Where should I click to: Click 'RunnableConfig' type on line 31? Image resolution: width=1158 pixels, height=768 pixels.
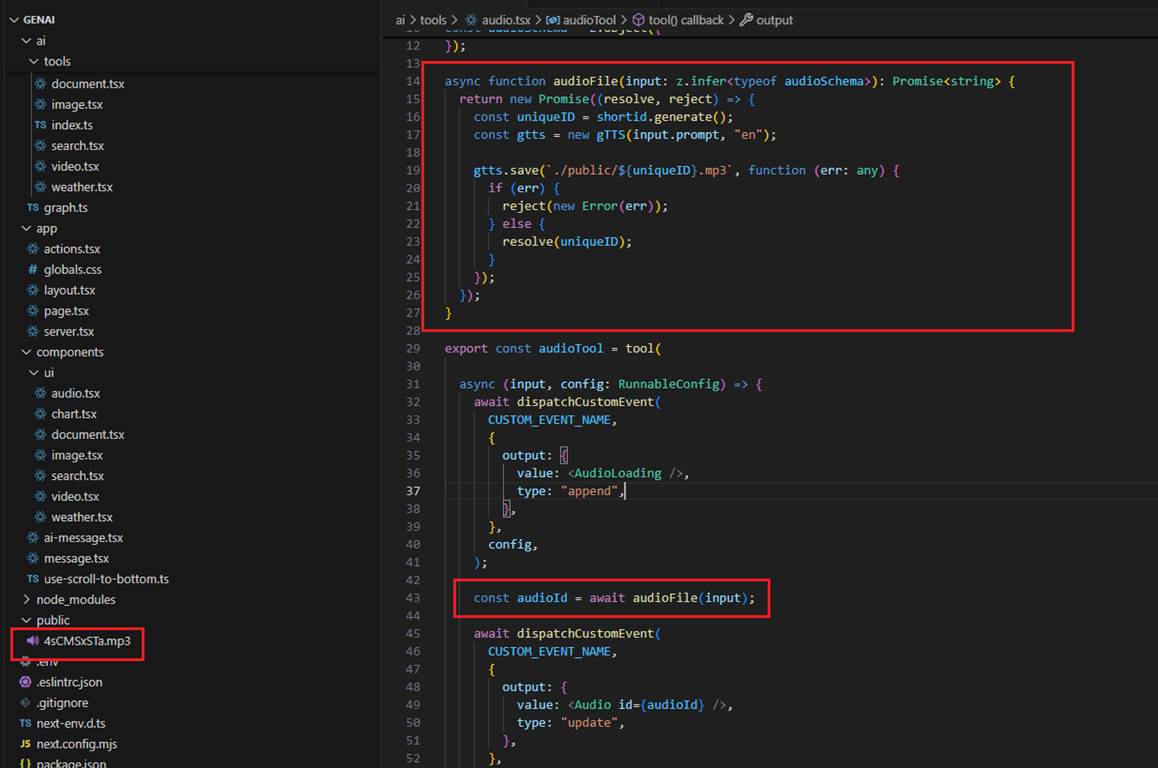(x=668, y=384)
